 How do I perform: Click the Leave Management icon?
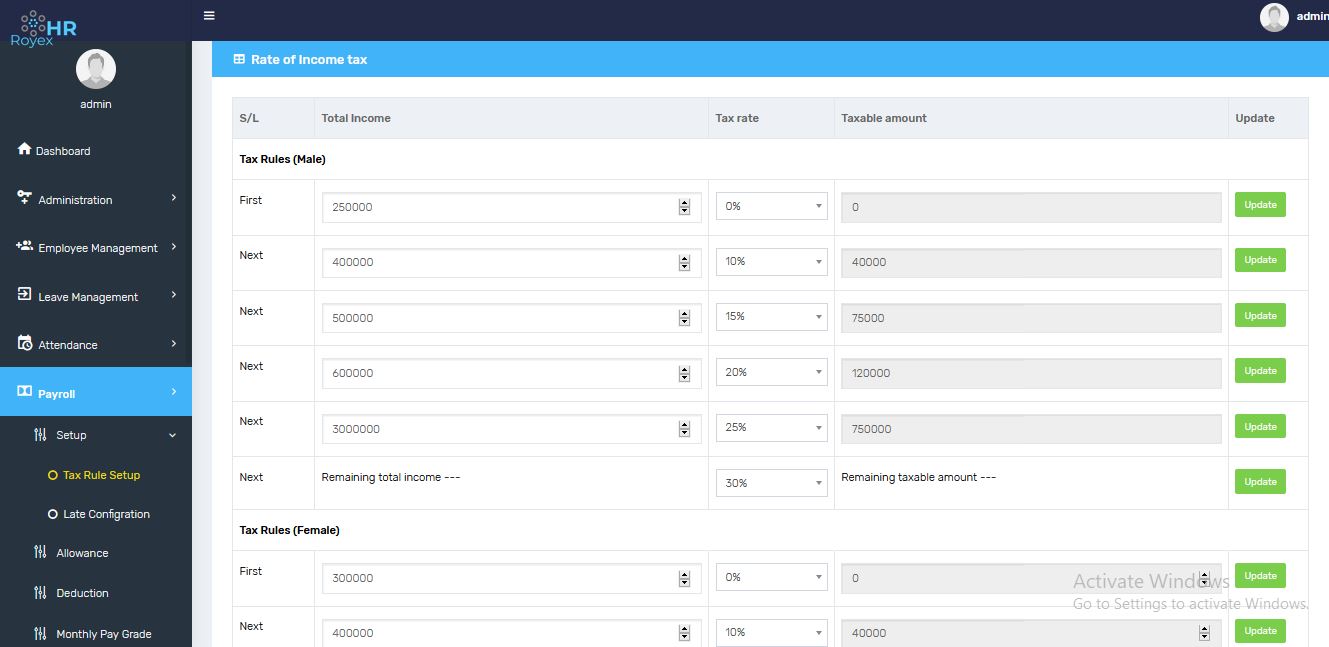click(x=25, y=295)
